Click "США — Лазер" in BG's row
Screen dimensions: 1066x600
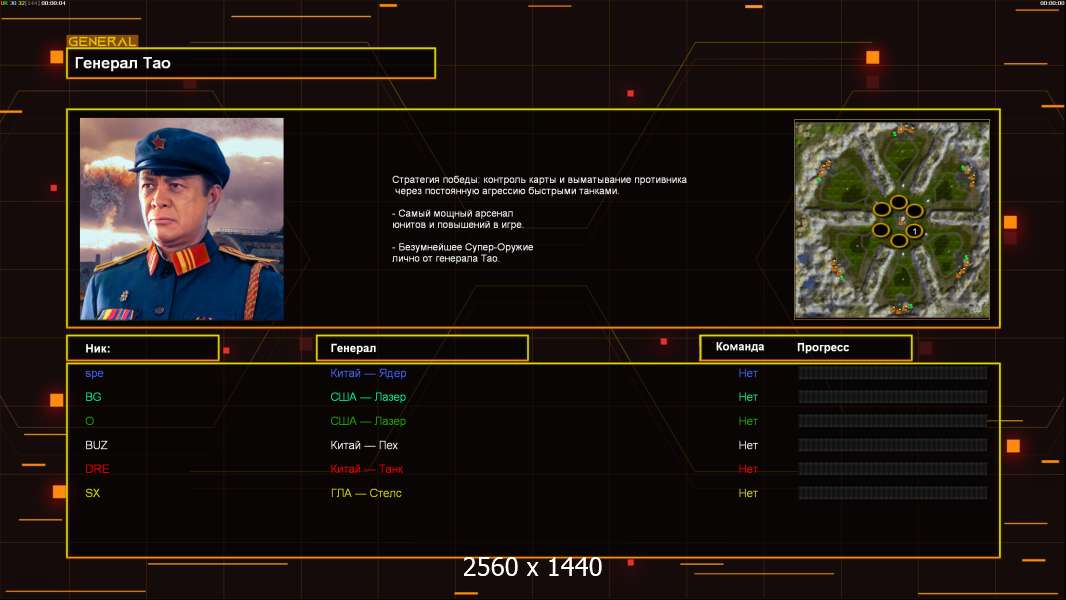(368, 397)
